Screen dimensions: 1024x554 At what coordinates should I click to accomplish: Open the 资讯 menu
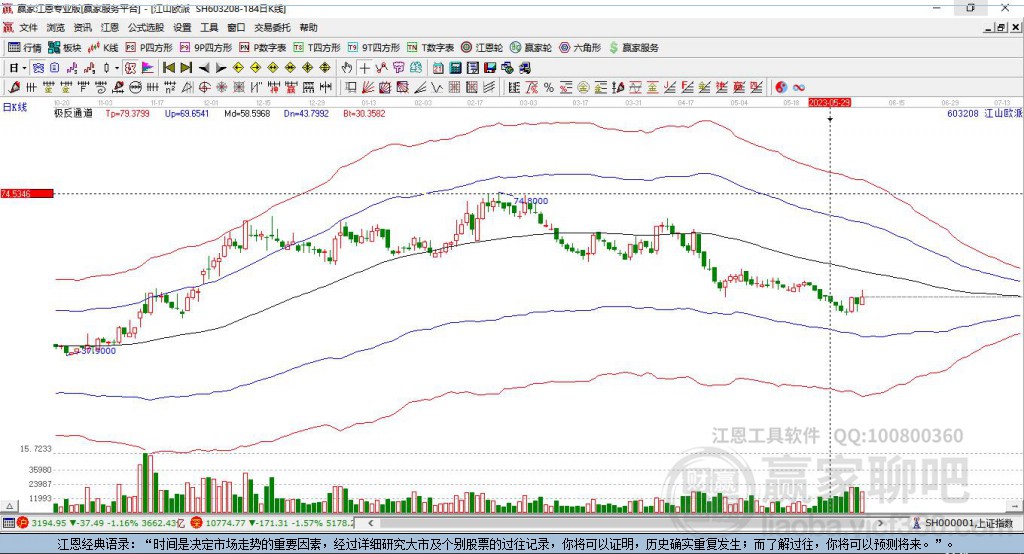[82, 27]
